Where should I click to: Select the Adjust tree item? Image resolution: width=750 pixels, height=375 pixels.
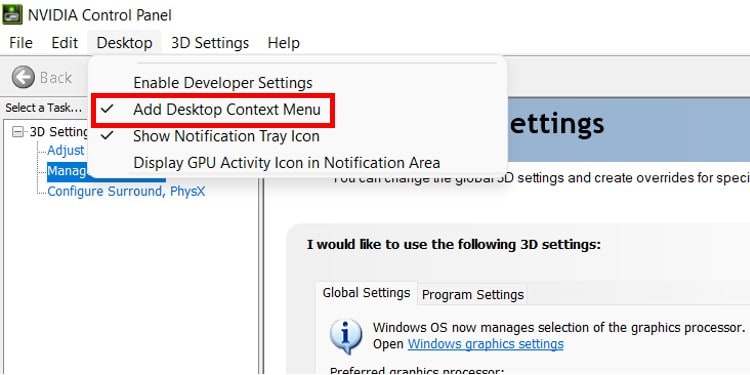click(66, 150)
